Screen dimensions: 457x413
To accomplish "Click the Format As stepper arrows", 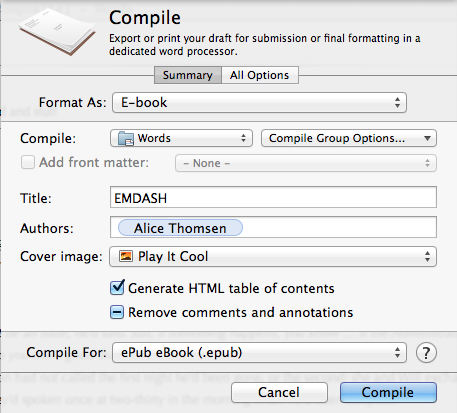I will coord(397,102).
